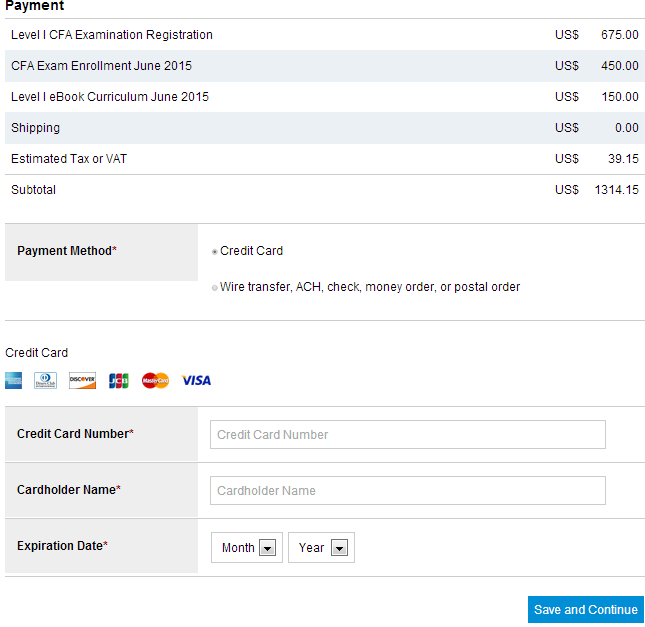Click the Estimated Tax or VAT line

[69, 159]
